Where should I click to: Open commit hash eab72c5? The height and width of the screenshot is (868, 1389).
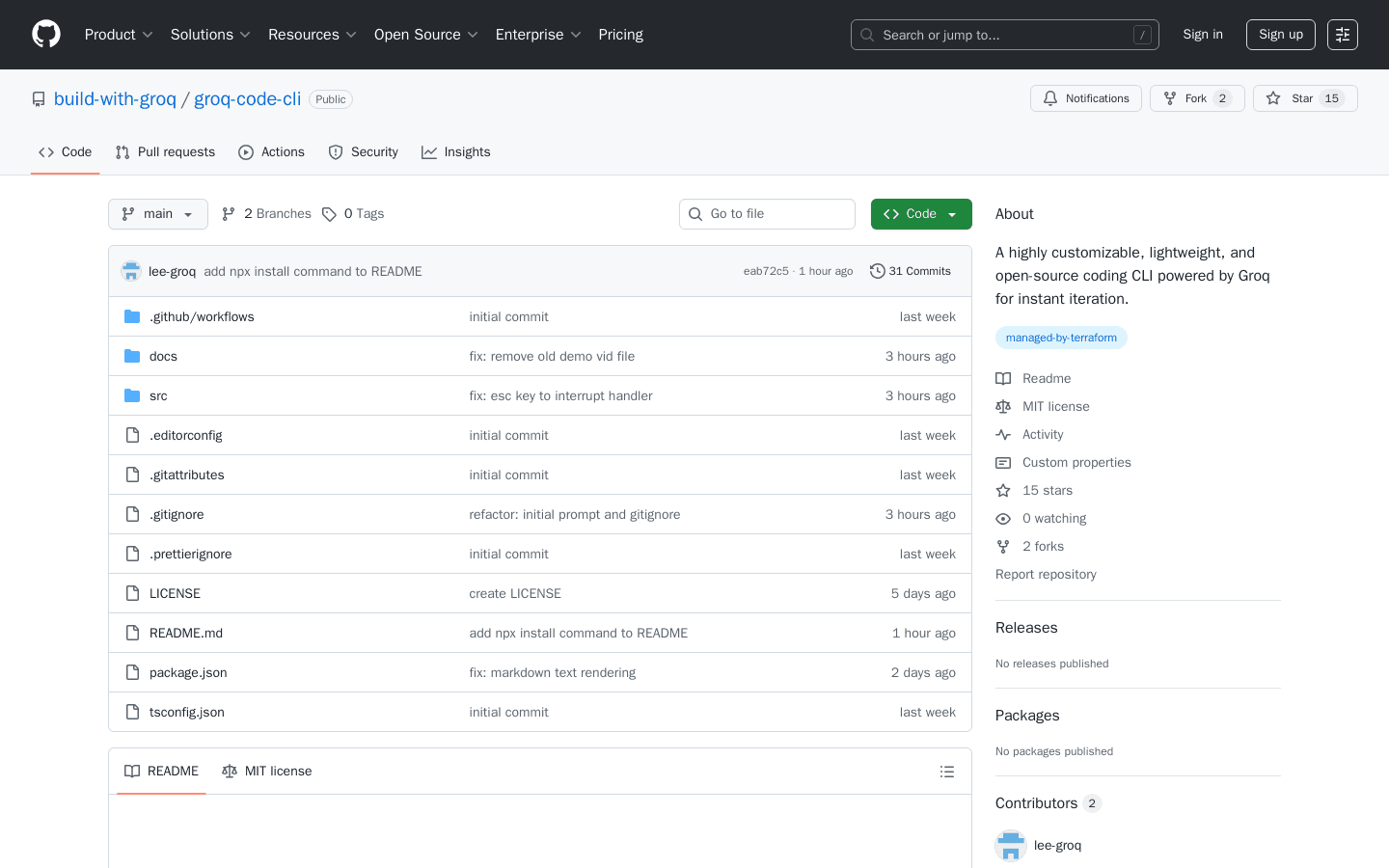coord(766,271)
